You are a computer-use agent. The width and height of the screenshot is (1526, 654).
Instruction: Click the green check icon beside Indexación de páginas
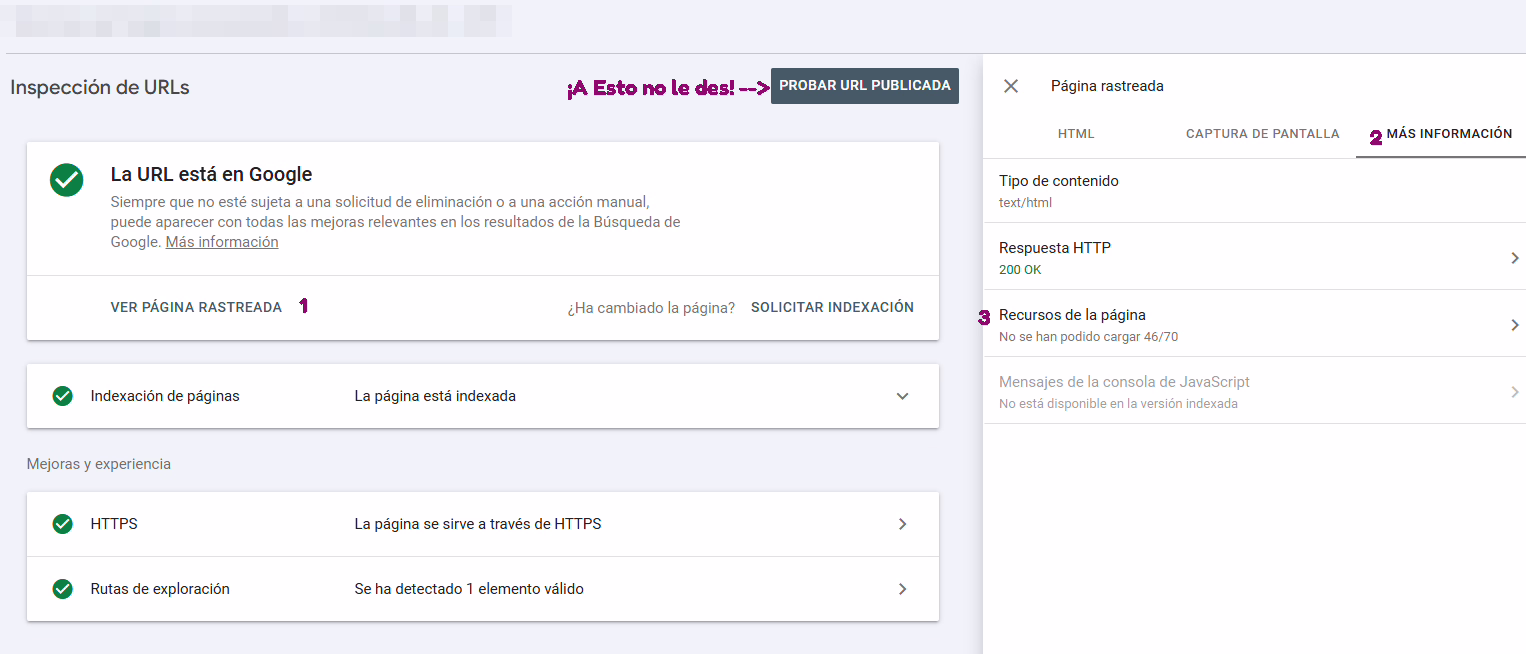pyautogui.click(x=63, y=396)
